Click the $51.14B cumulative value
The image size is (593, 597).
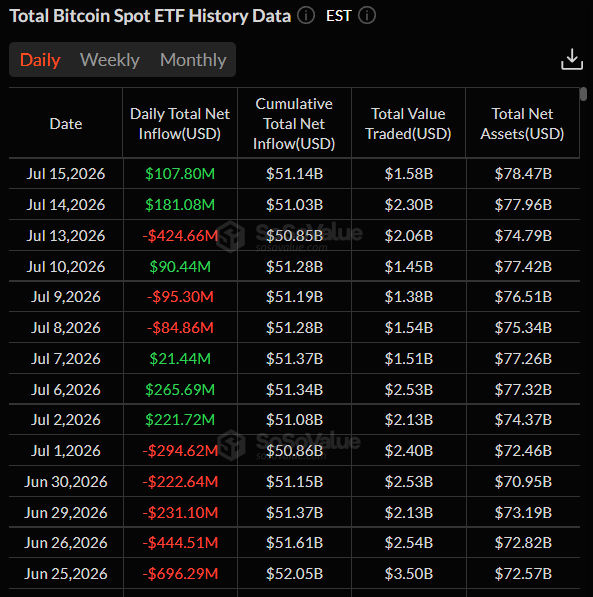pos(294,174)
